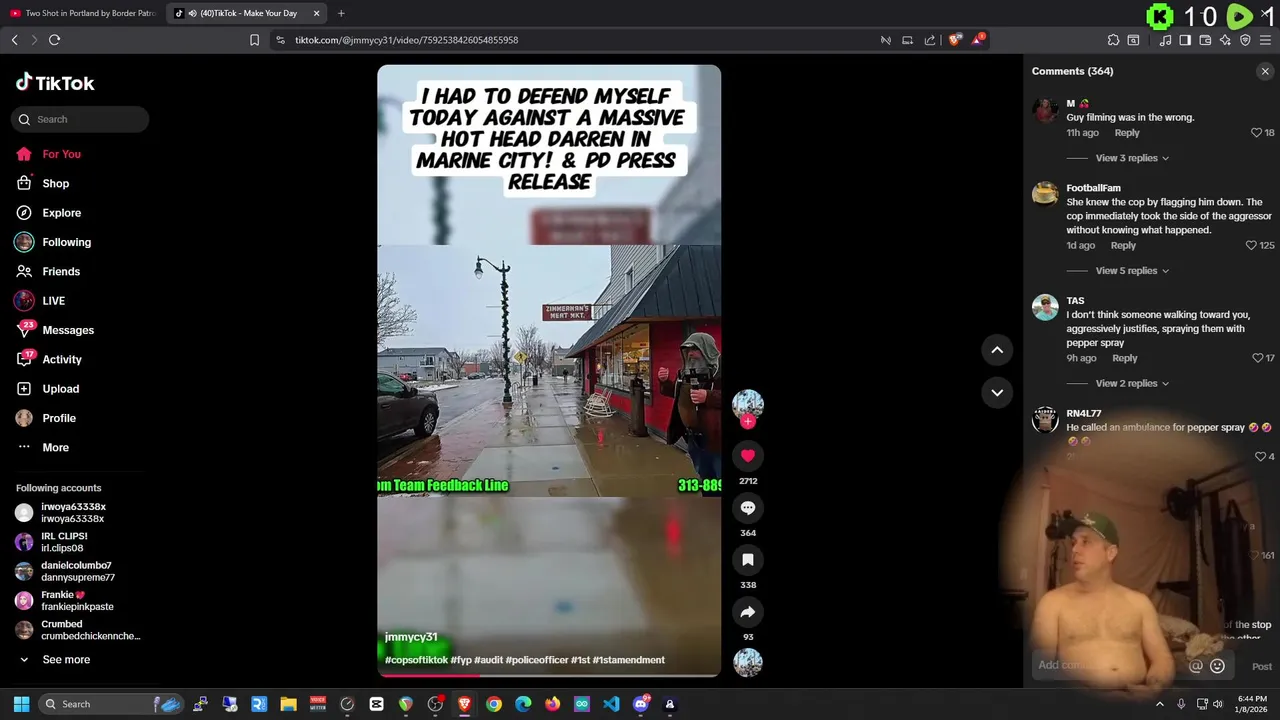The height and width of the screenshot is (720, 1280).
Task: Reply to FootballFam's comment
Action: [x=1123, y=245]
